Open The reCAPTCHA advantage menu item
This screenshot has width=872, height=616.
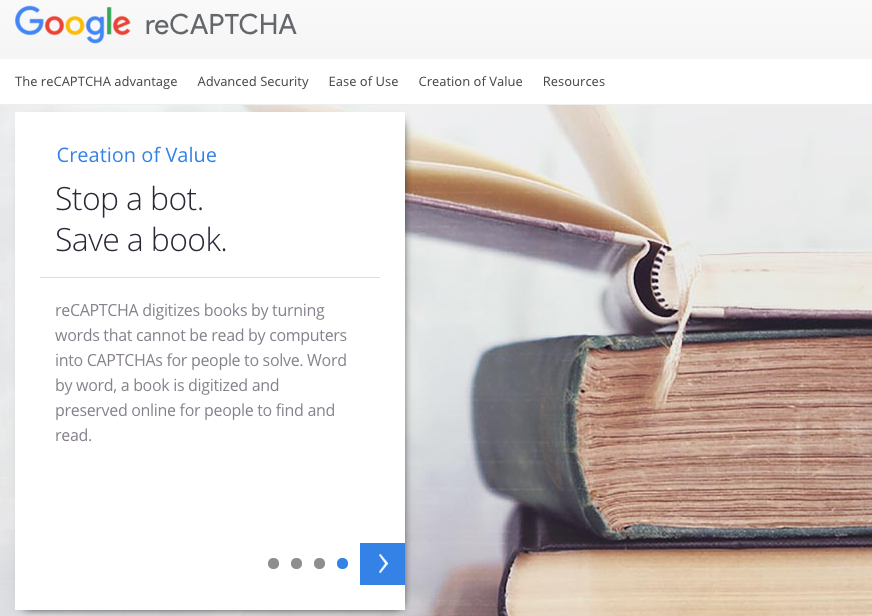pyautogui.click(x=96, y=81)
